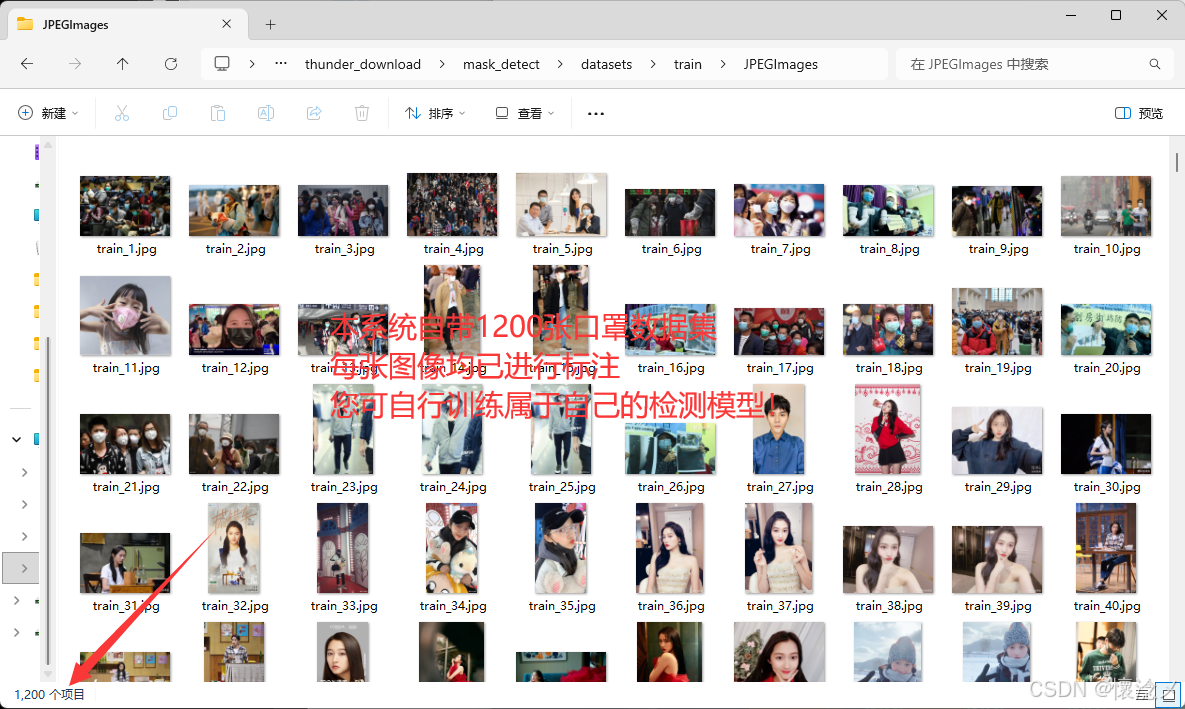
Task: Click file name train_17.jpg
Action: [x=780, y=368]
